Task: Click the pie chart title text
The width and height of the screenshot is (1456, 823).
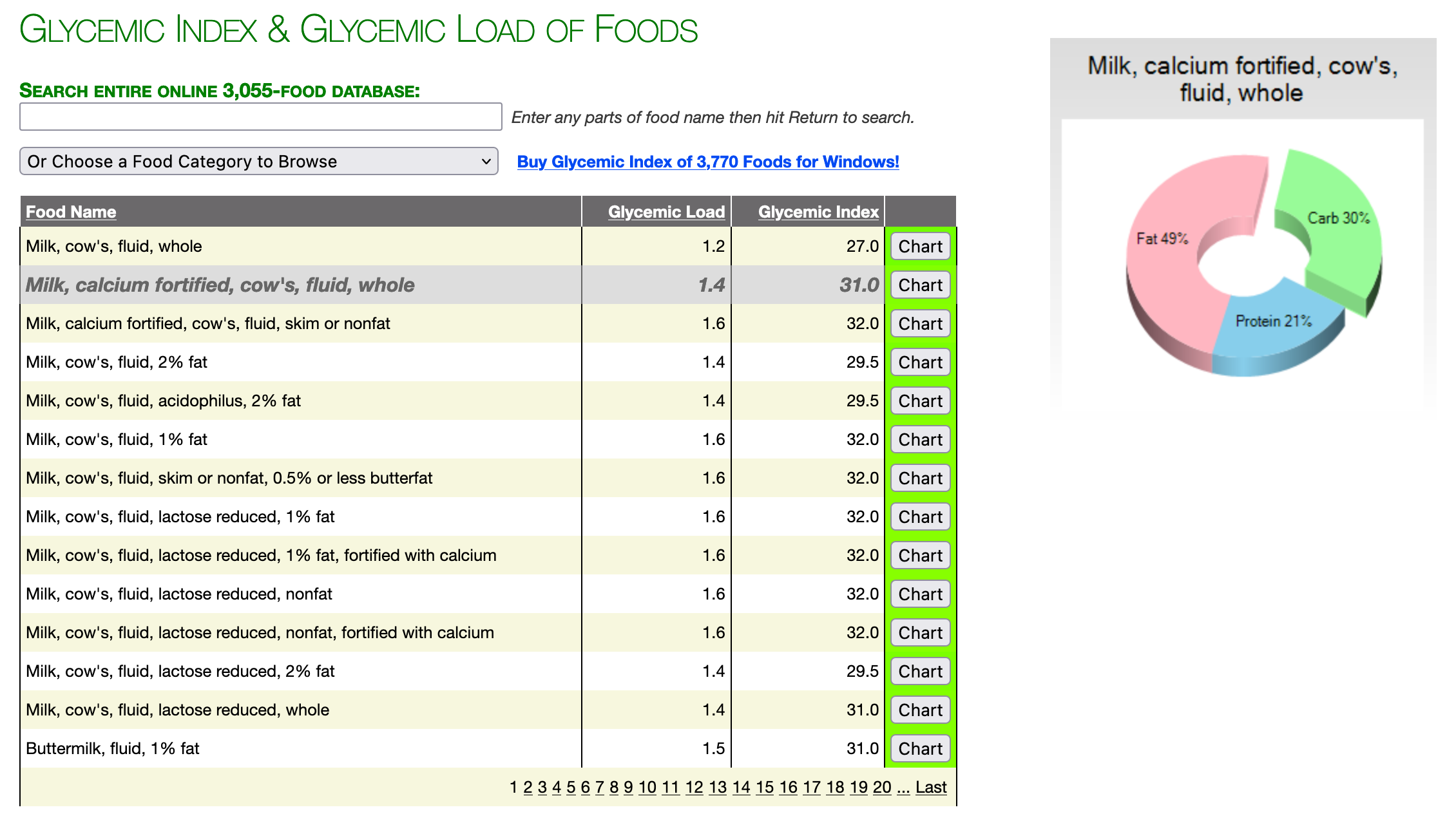Action: click(x=1243, y=79)
